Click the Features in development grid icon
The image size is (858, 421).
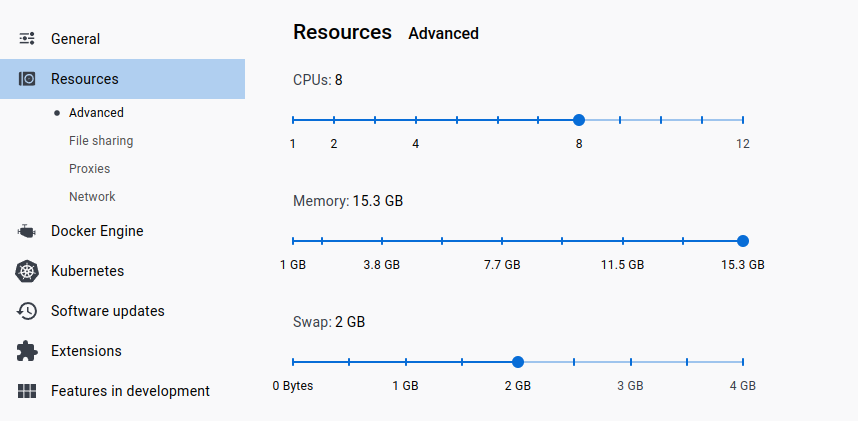click(x=27, y=391)
